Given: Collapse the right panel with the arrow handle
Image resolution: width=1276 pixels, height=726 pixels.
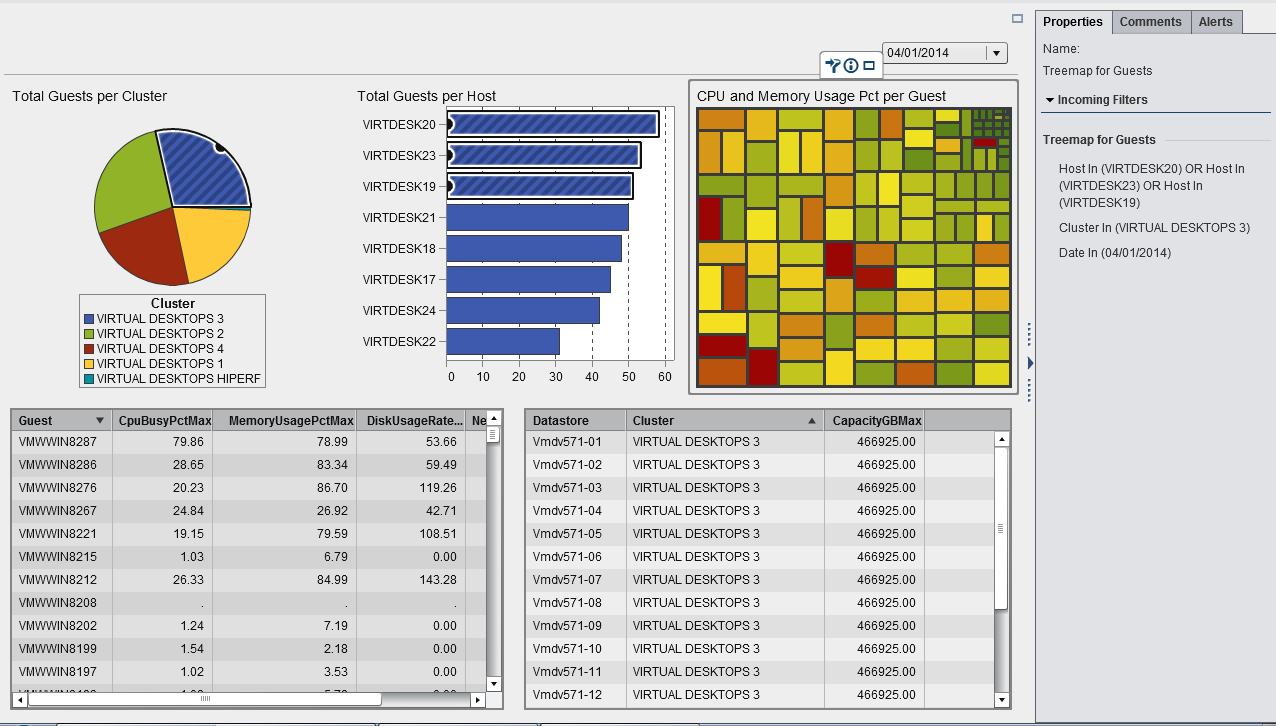Looking at the screenshot, I should pyautogui.click(x=1030, y=362).
